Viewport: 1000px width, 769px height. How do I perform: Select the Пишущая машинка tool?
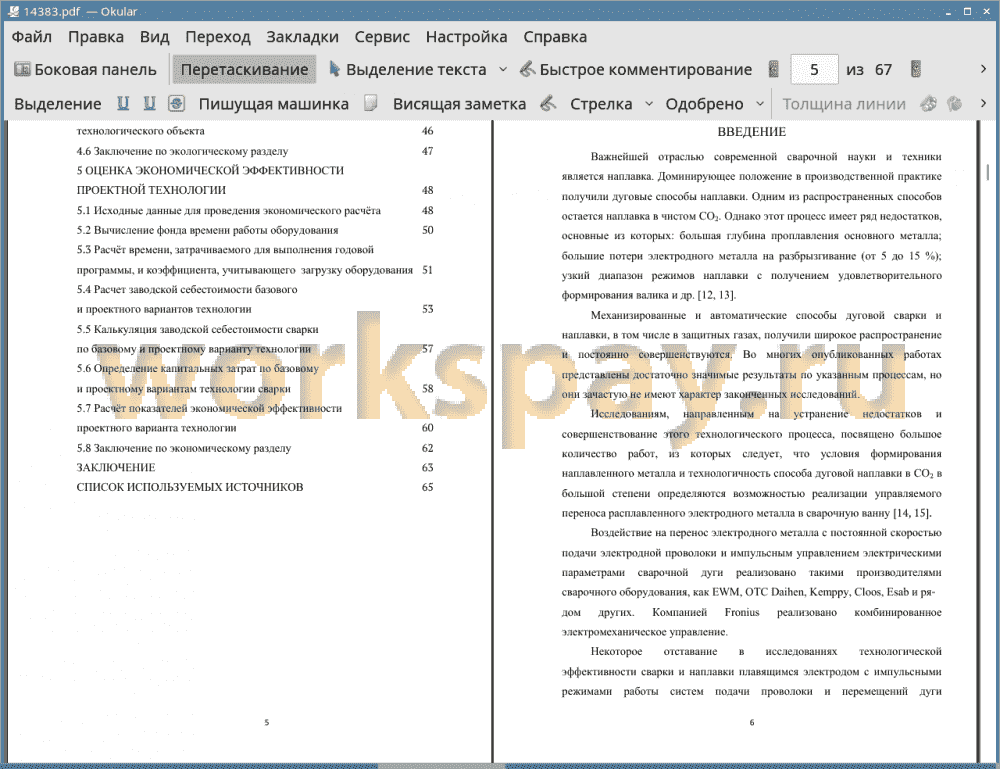coord(274,104)
